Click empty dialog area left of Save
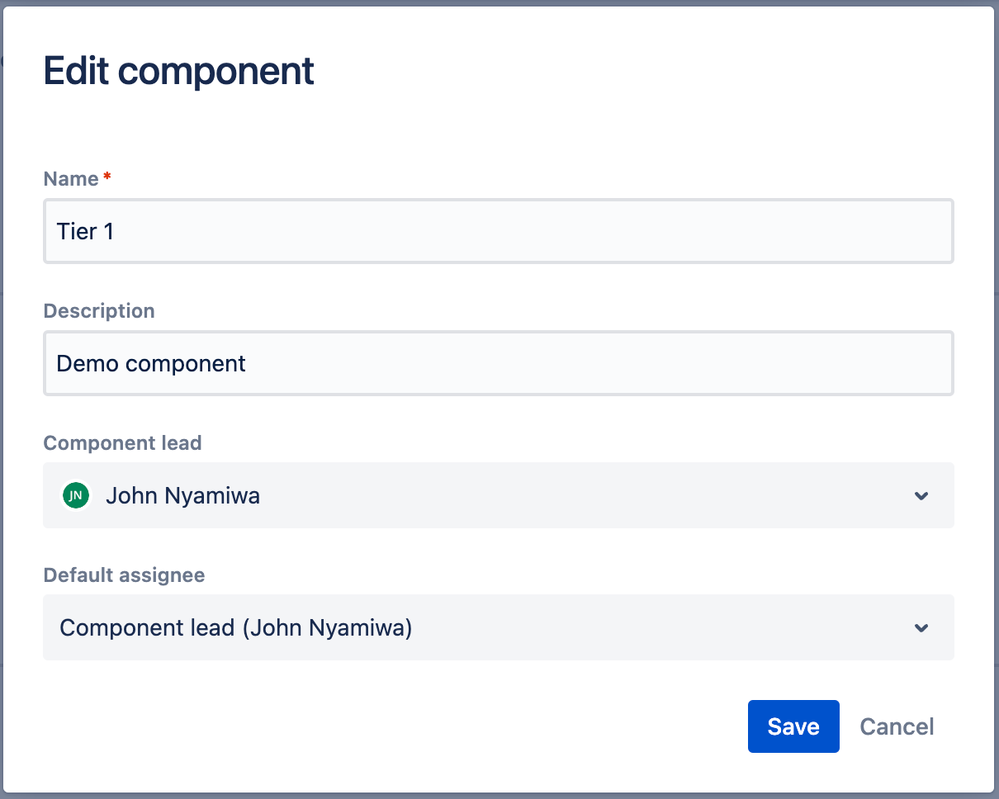Screen dimensions: 999x799 point(395,726)
